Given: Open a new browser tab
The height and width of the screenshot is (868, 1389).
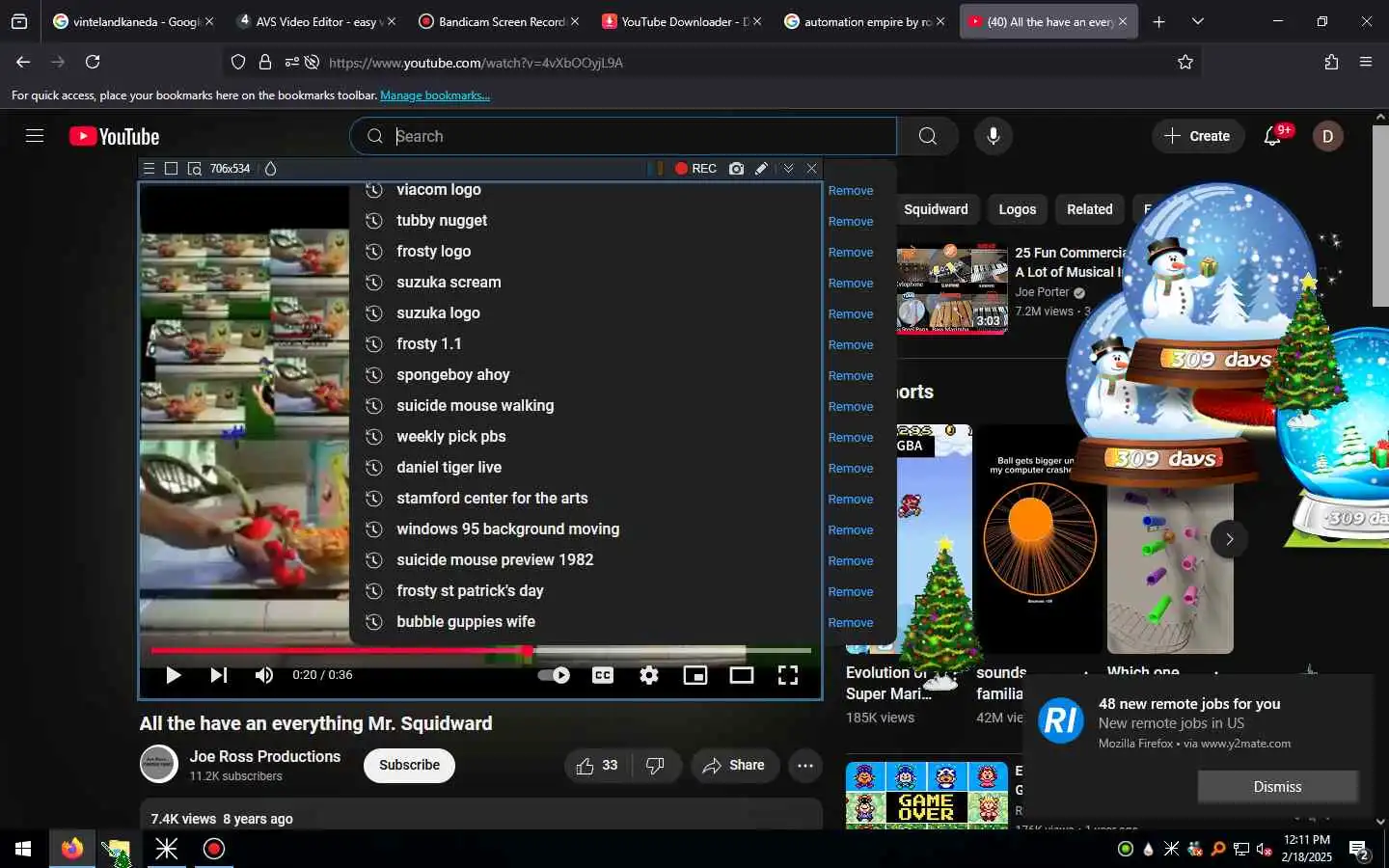Looking at the screenshot, I should click(1159, 21).
